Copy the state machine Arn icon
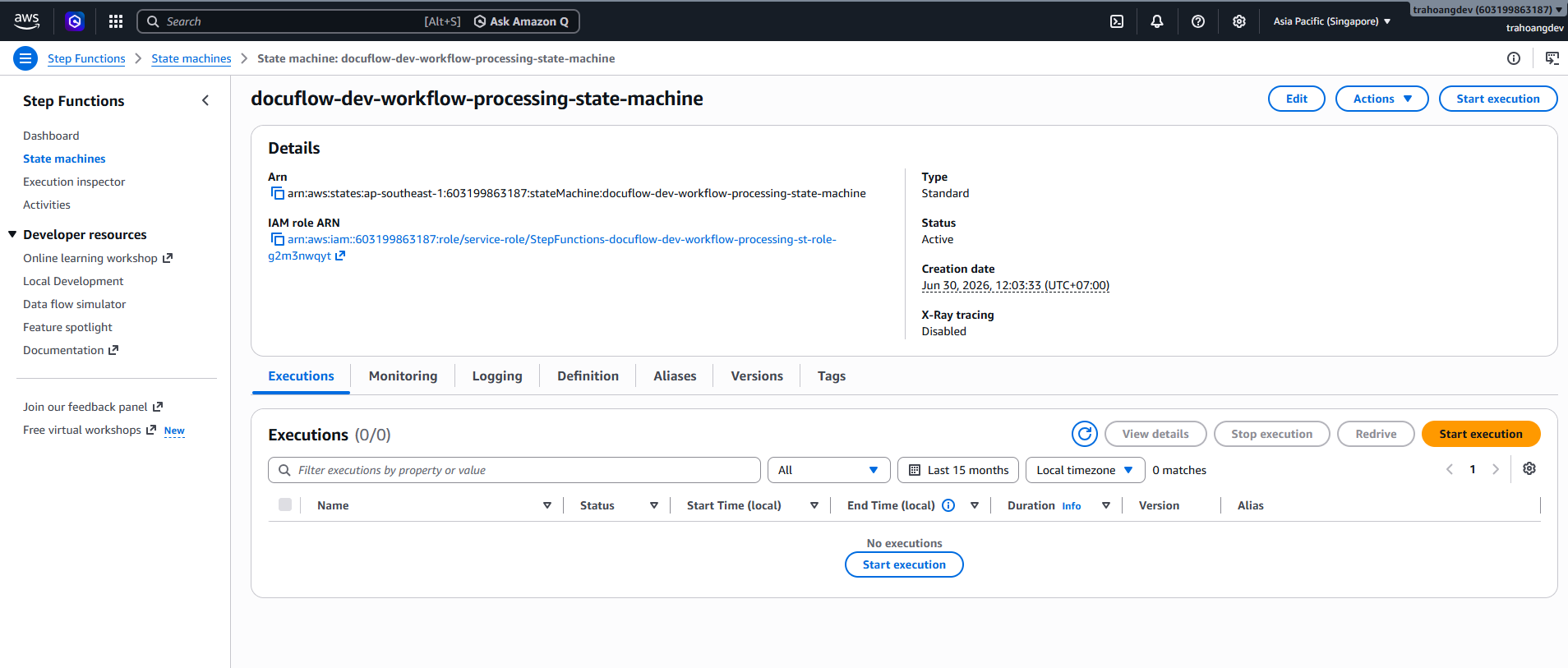The width and height of the screenshot is (1568, 668). pyautogui.click(x=278, y=194)
